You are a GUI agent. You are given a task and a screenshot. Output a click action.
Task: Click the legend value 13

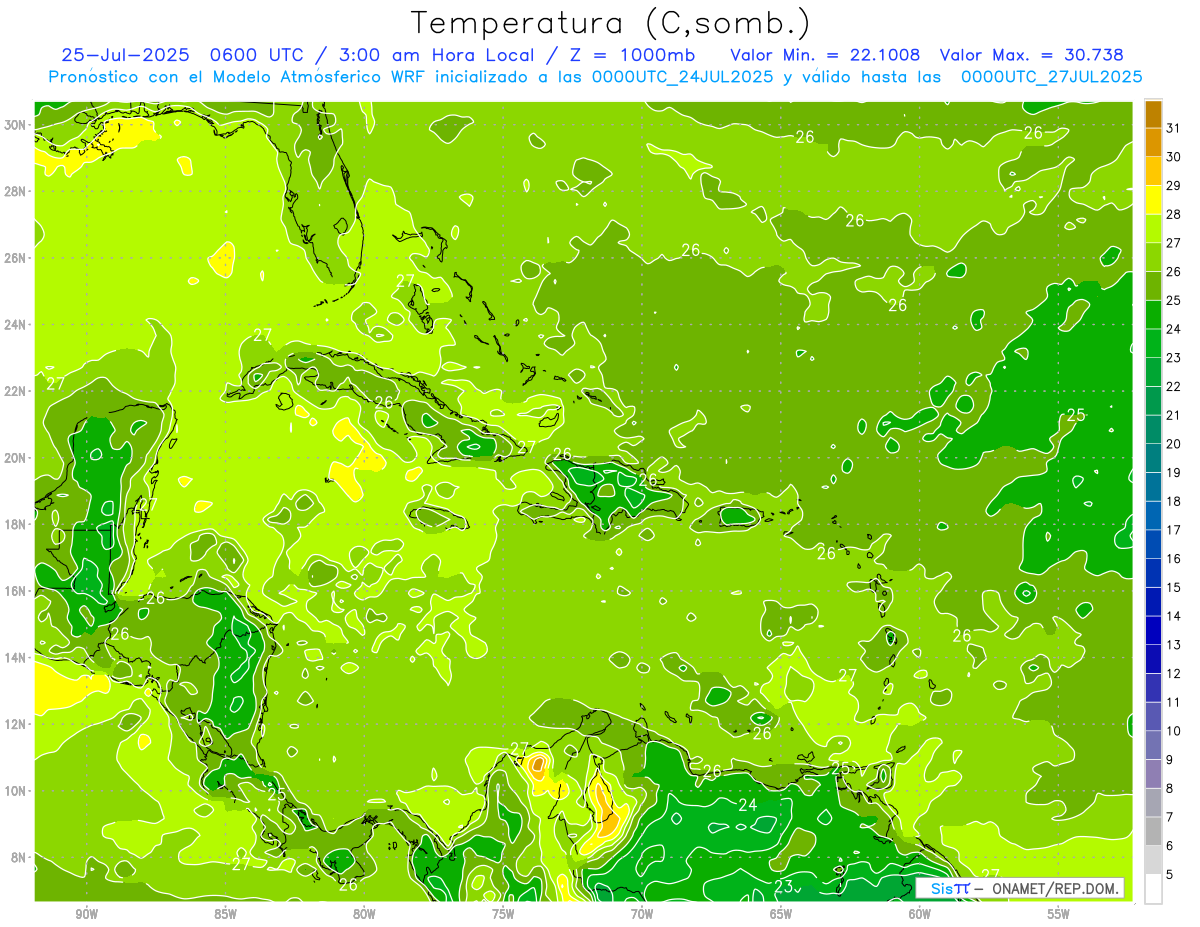pyautogui.click(x=1174, y=645)
